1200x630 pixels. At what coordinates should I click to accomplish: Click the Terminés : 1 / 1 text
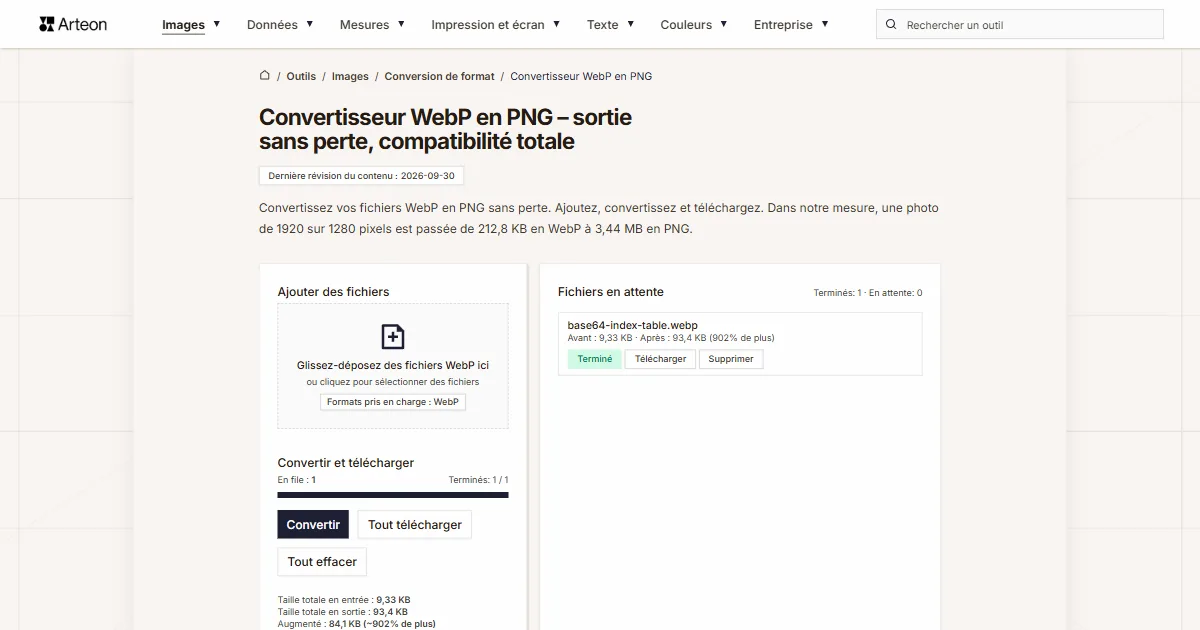(x=479, y=480)
